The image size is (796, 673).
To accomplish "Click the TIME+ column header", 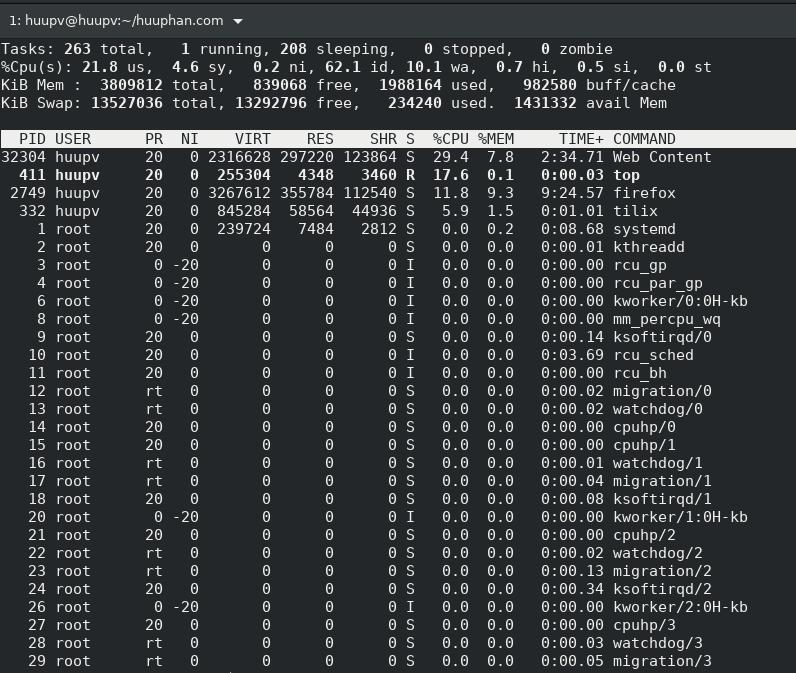I will pyautogui.click(x=581, y=139).
